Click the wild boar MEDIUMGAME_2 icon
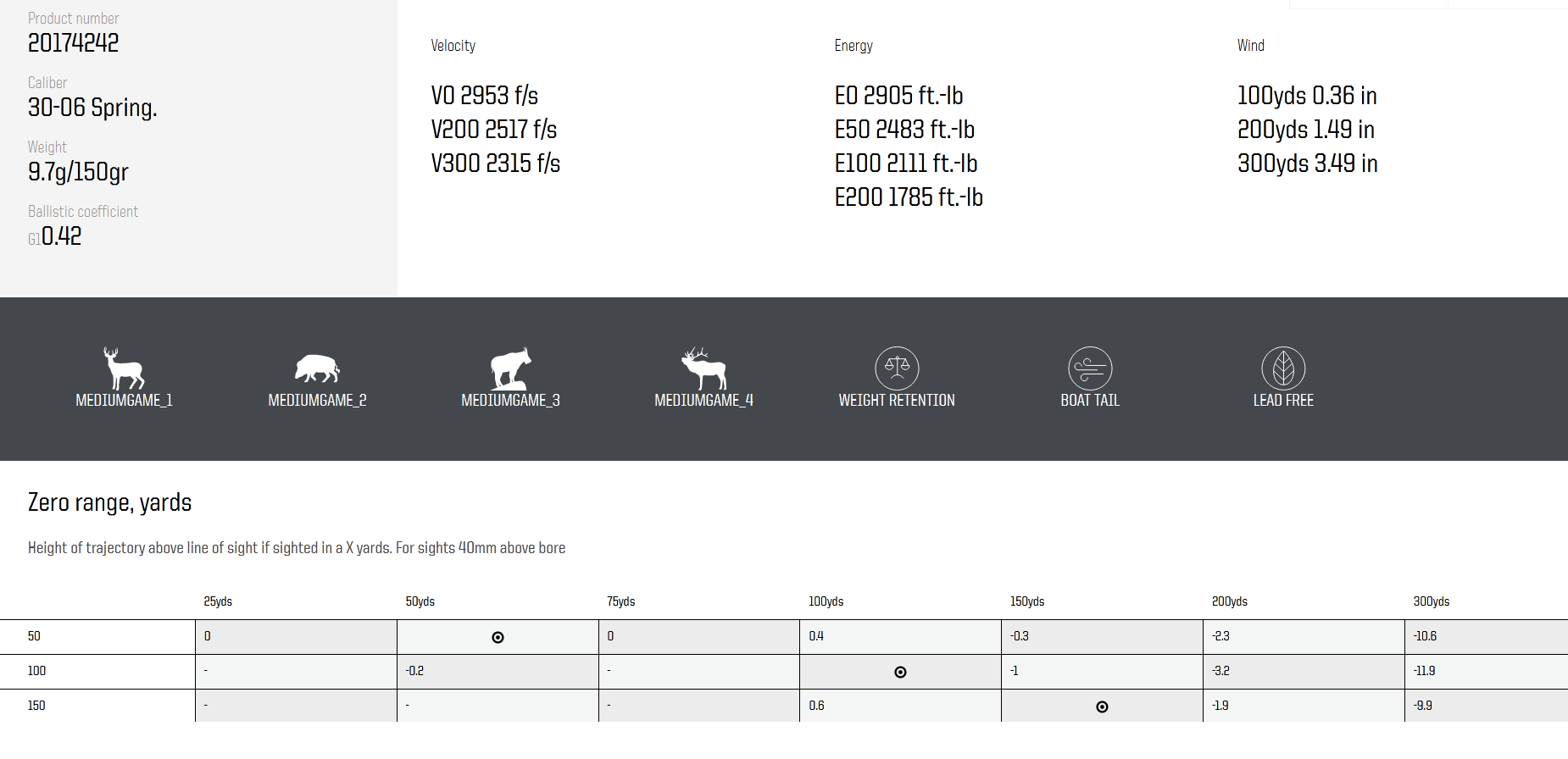The image size is (1568, 759). pos(317,368)
